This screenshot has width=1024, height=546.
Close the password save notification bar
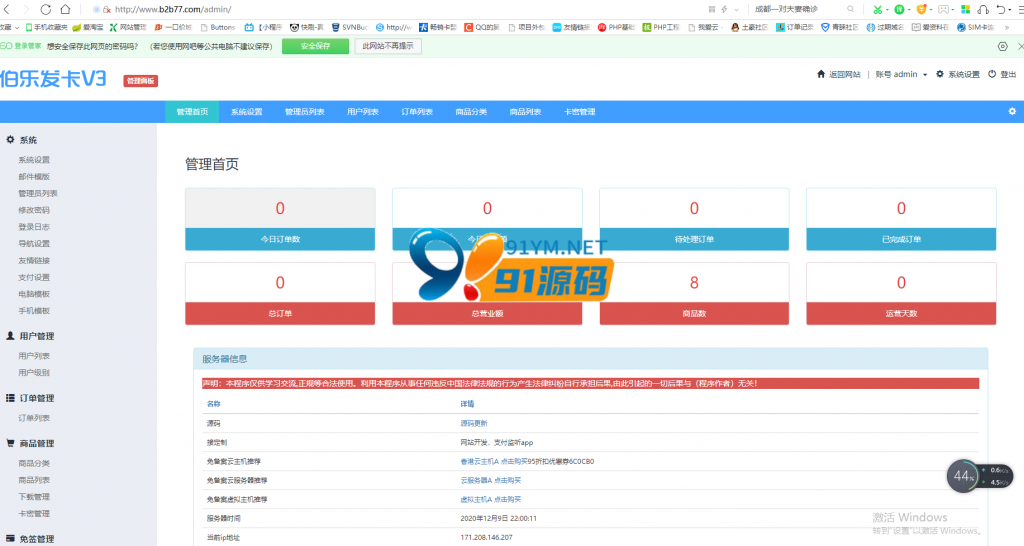[1020, 46]
